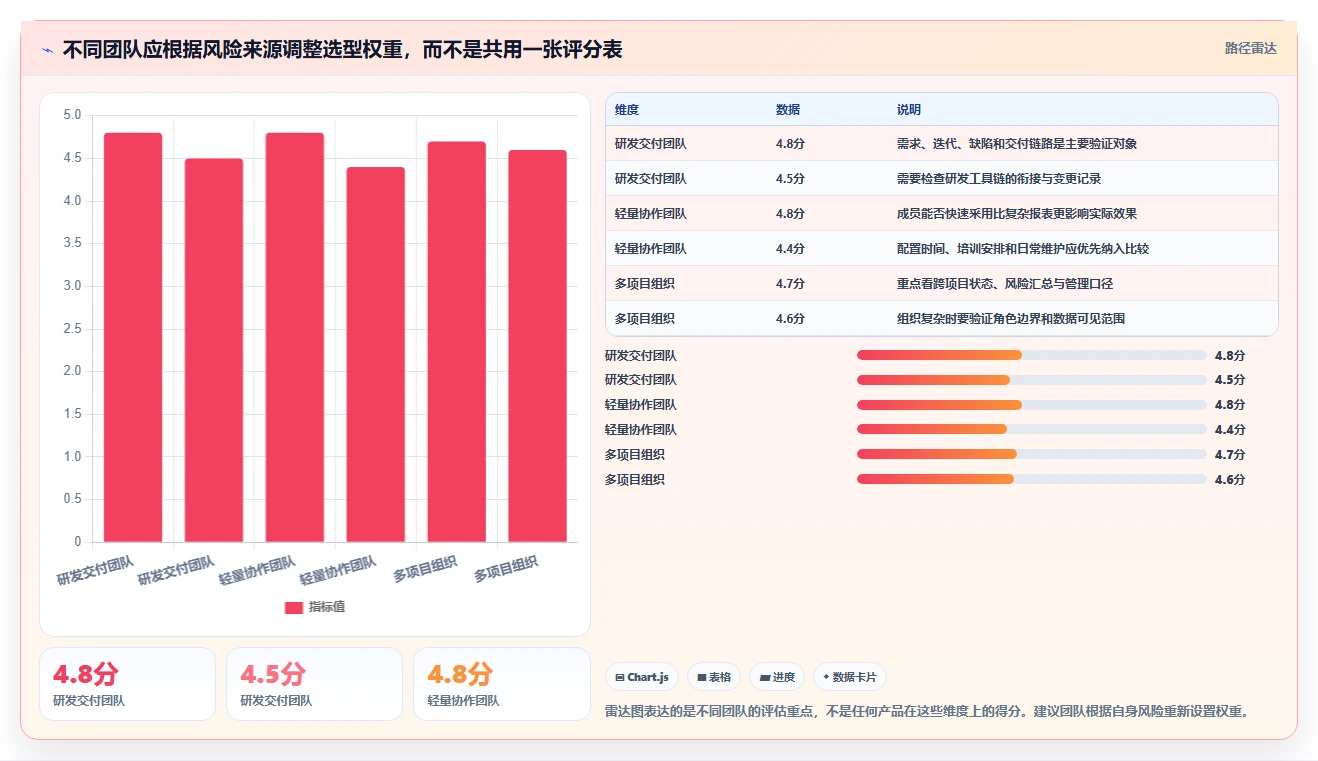This screenshot has height=761, width=1318.
Task: Click the 研发交付团队 chart bar reaching 4.8
Action: (133, 337)
